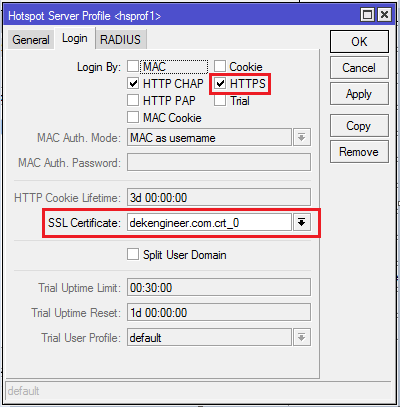
Task: Enable the MAC login checkbox
Action: [133, 66]
